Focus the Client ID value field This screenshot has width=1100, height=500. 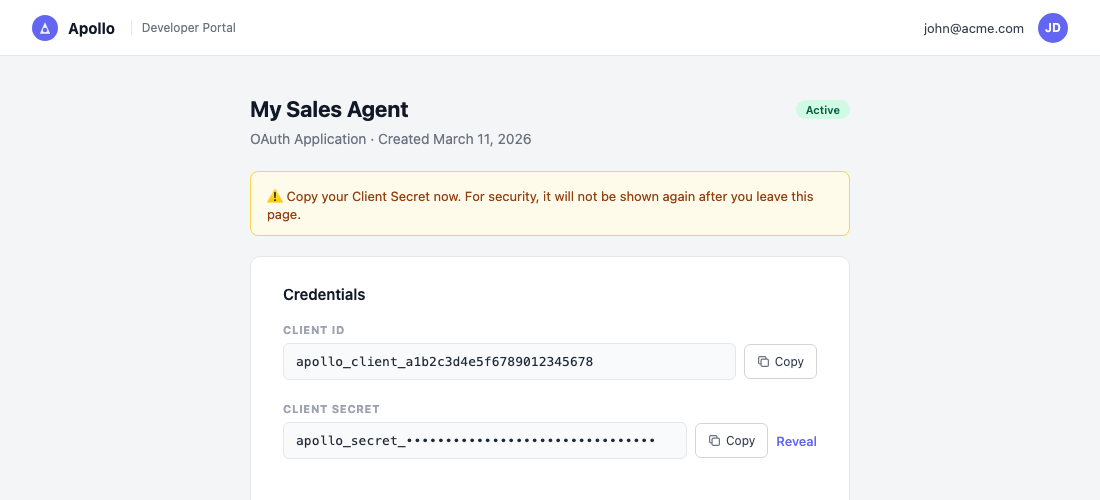click(x=509, y=362)
